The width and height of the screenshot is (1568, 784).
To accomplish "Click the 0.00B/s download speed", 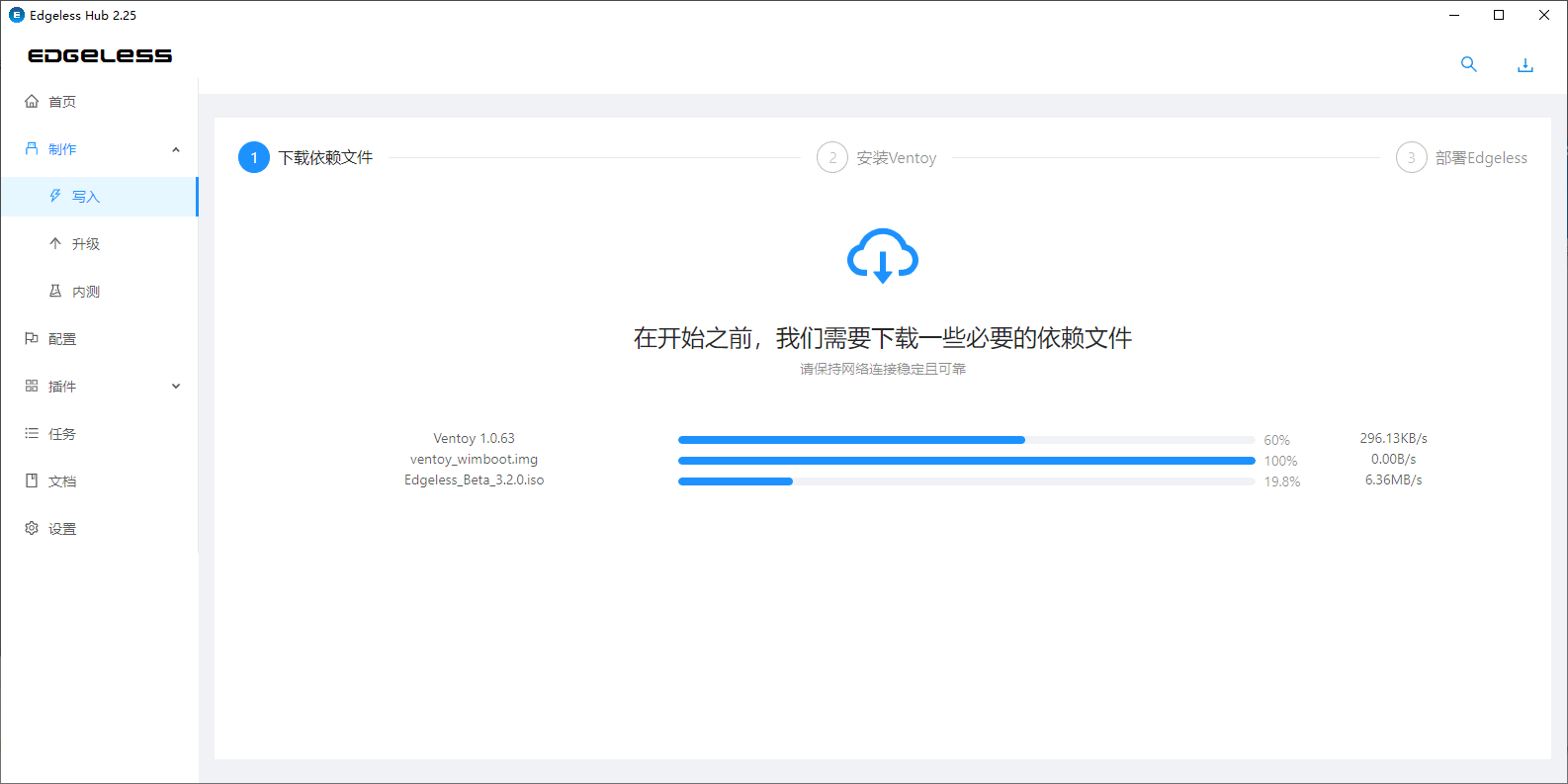I will pos(1393,459).
